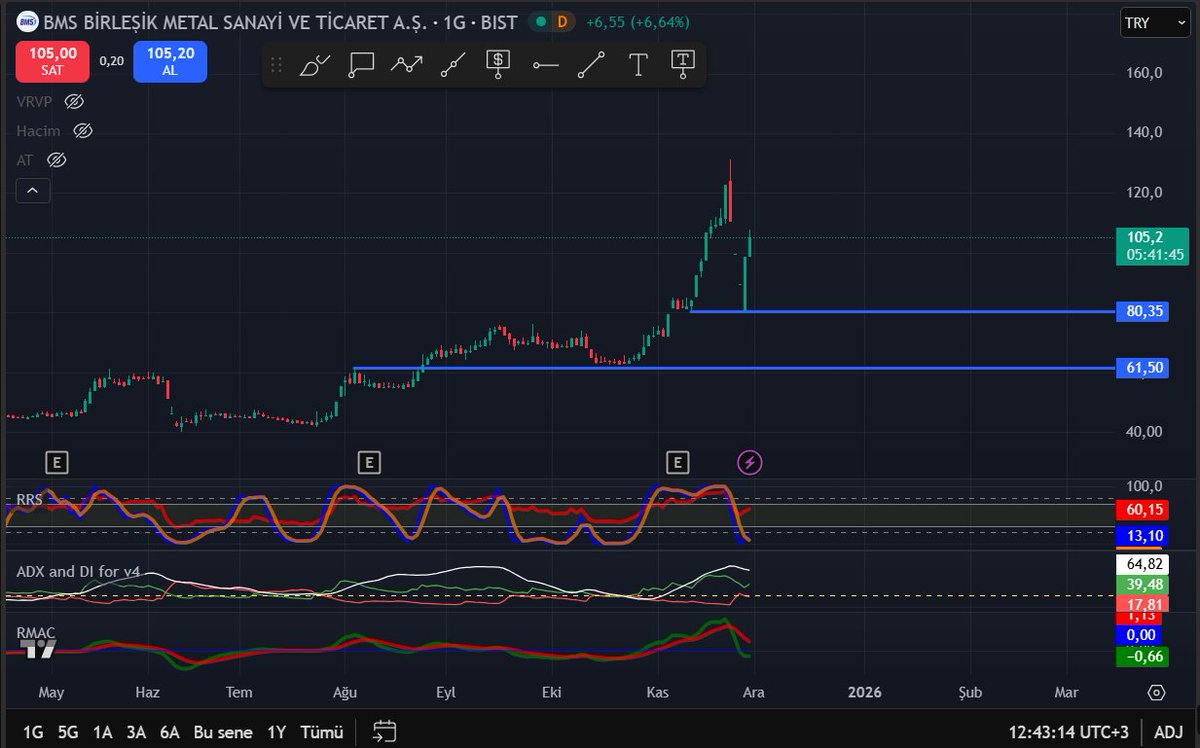Select the horizontal line tool
Viewport: 1200px width, 748px height.
546,65
